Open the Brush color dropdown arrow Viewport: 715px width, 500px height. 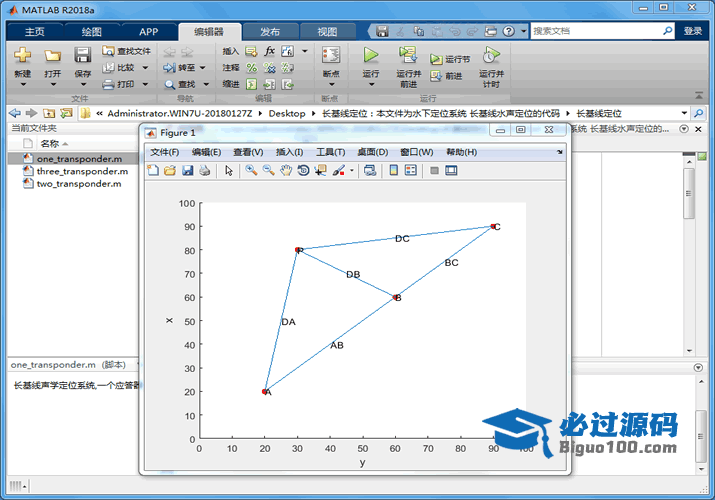(x=351, y=171)
